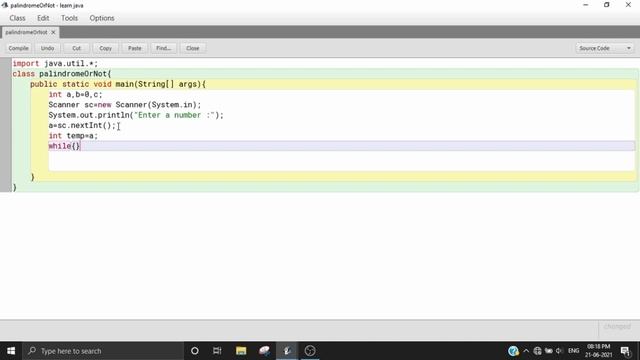
Task: Click the Undo button
Action: pyautogui.click(x=47, y=48)
